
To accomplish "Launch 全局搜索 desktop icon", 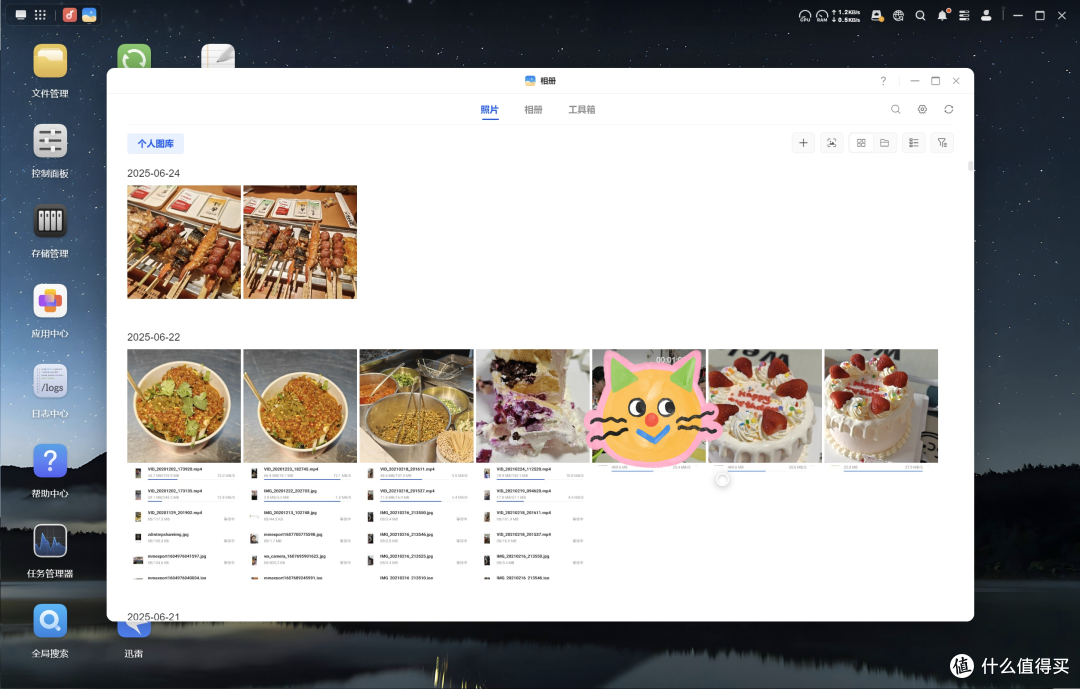I will (x=50, y=621).
